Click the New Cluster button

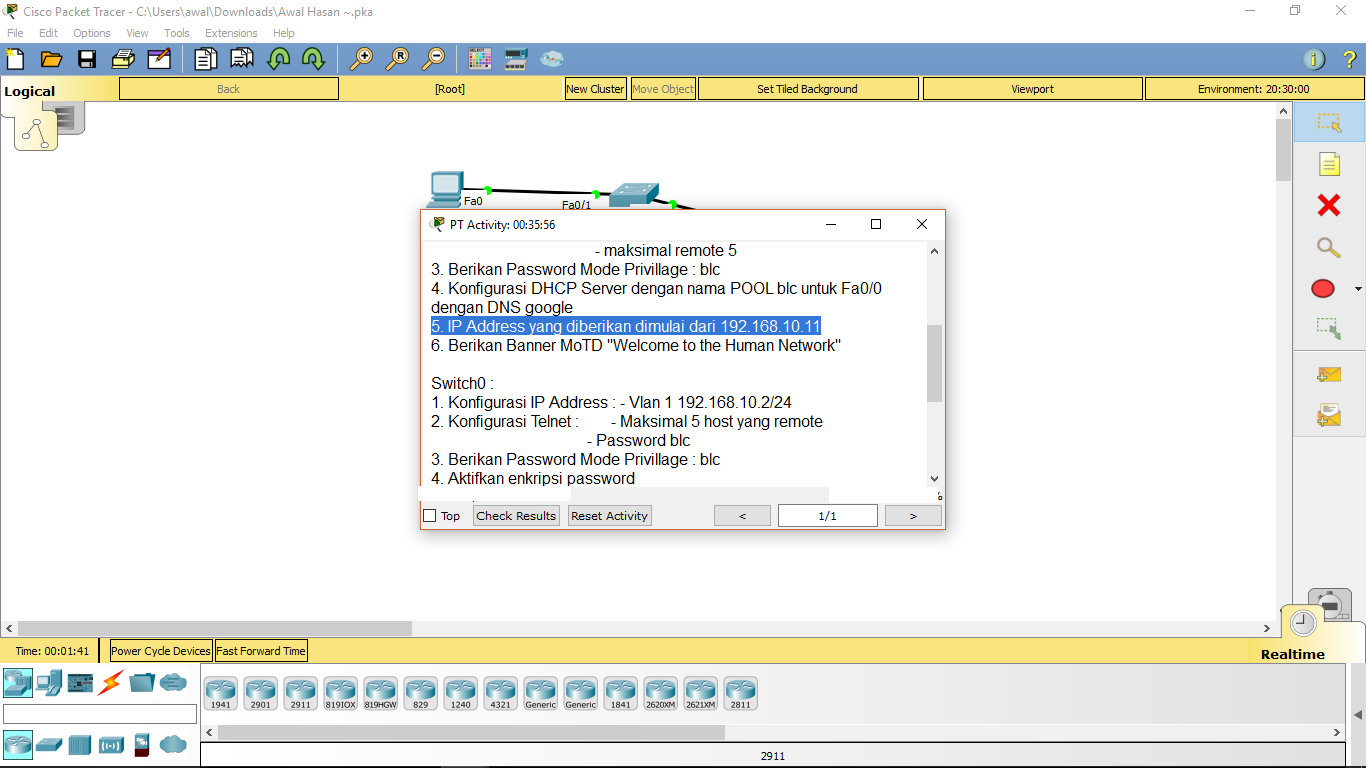[595, 89]
